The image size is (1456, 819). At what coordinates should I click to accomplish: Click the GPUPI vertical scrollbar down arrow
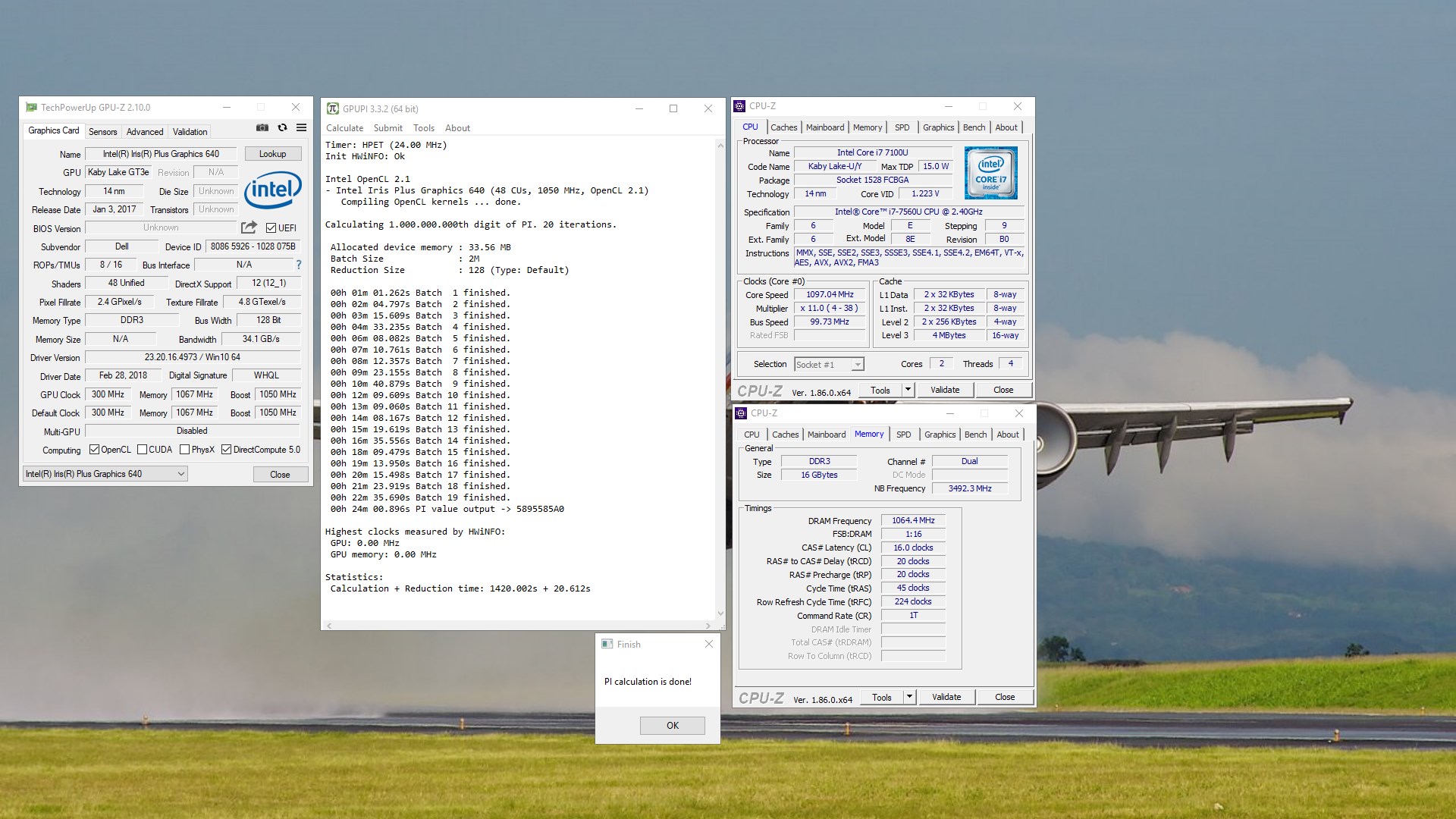(x=720, y=613)
